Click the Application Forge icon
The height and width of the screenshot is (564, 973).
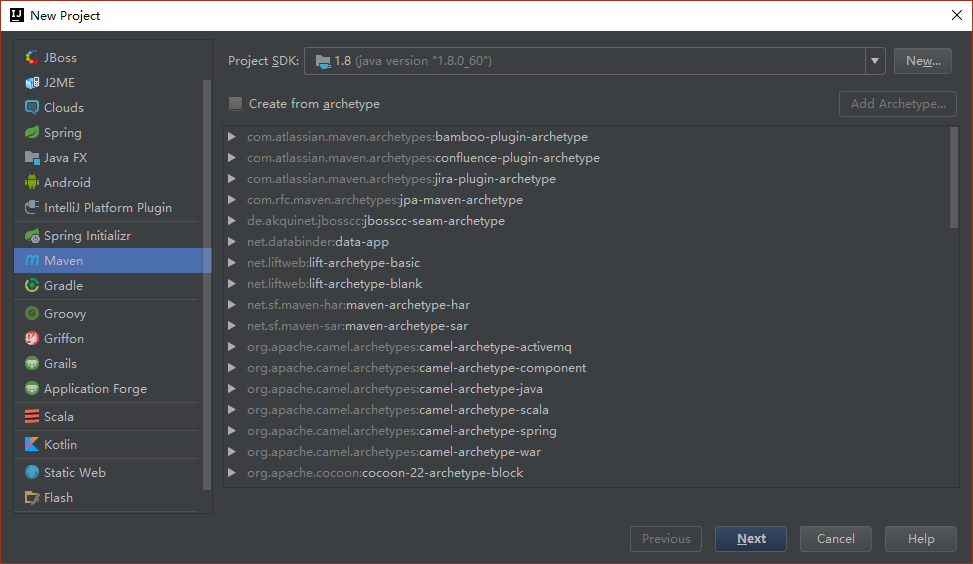[x=32, y=388]
